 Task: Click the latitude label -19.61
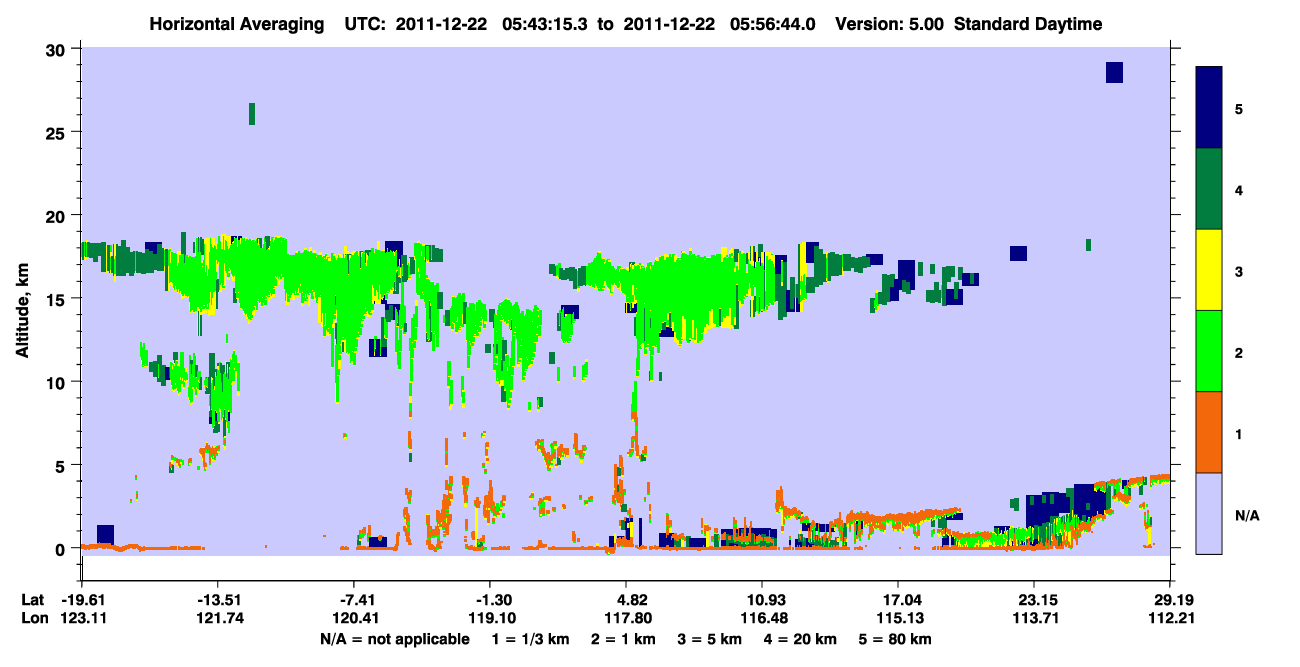point(82,600)
